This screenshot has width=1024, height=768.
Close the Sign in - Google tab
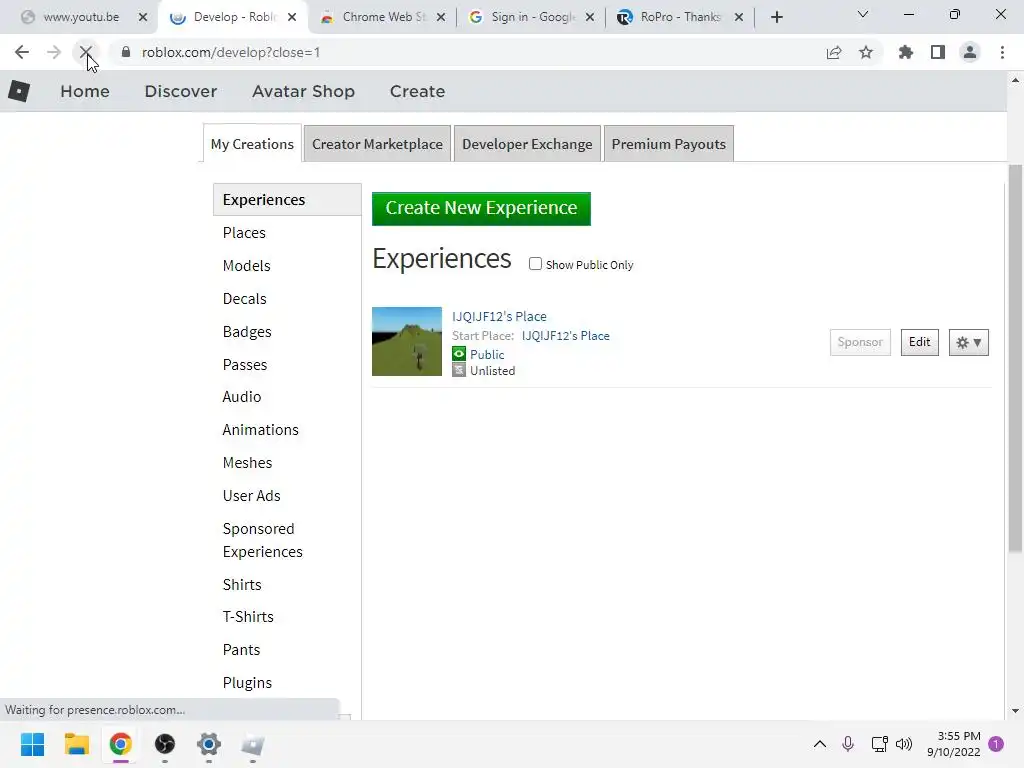[x=590, y=17]
